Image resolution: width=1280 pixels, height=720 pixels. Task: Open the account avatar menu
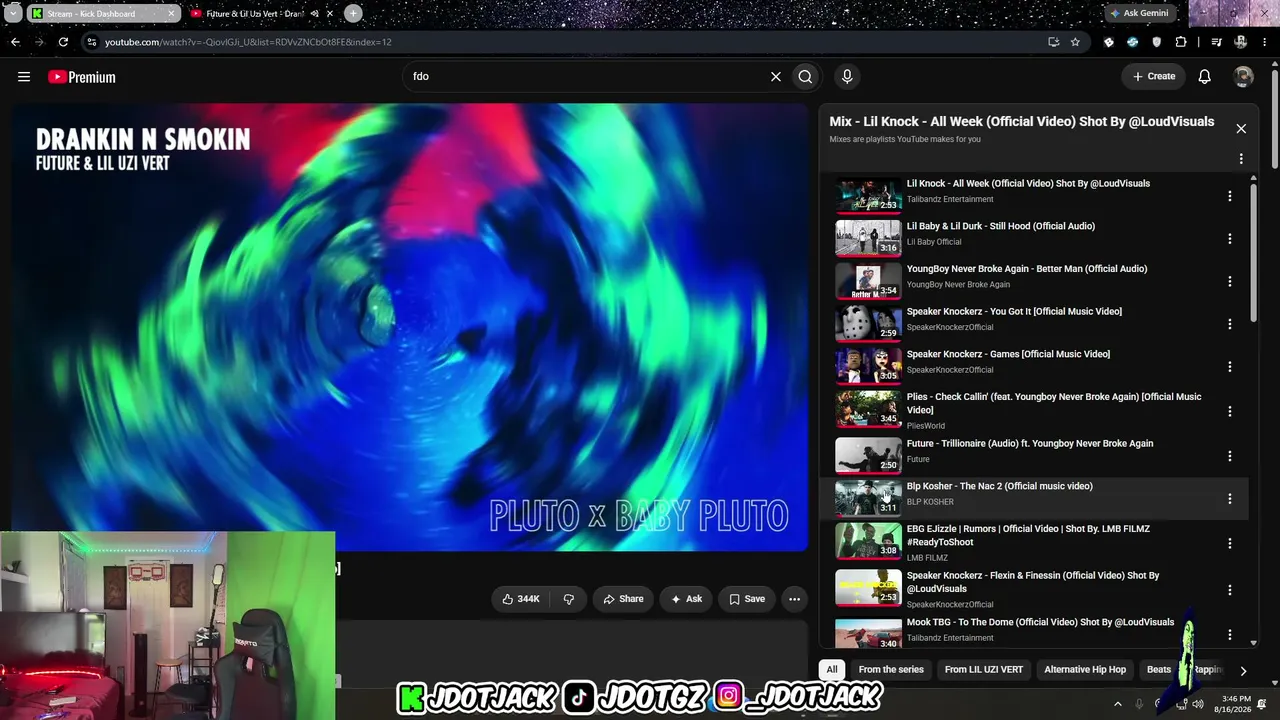(1243, 76)
